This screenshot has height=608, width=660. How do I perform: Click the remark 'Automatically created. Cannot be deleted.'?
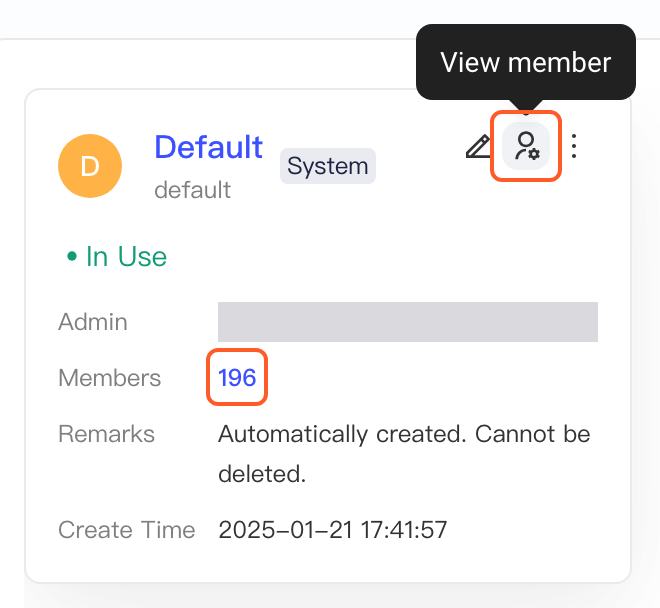pyautogui.click(x=404, y=454)
